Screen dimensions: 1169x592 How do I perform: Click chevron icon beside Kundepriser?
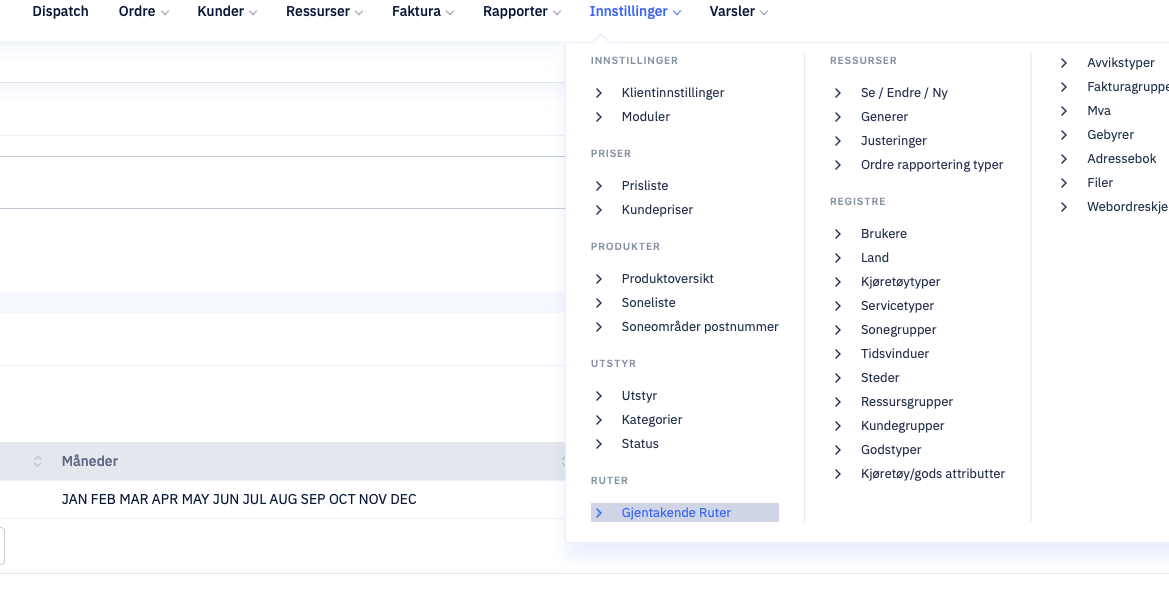[x=599, y=210]
